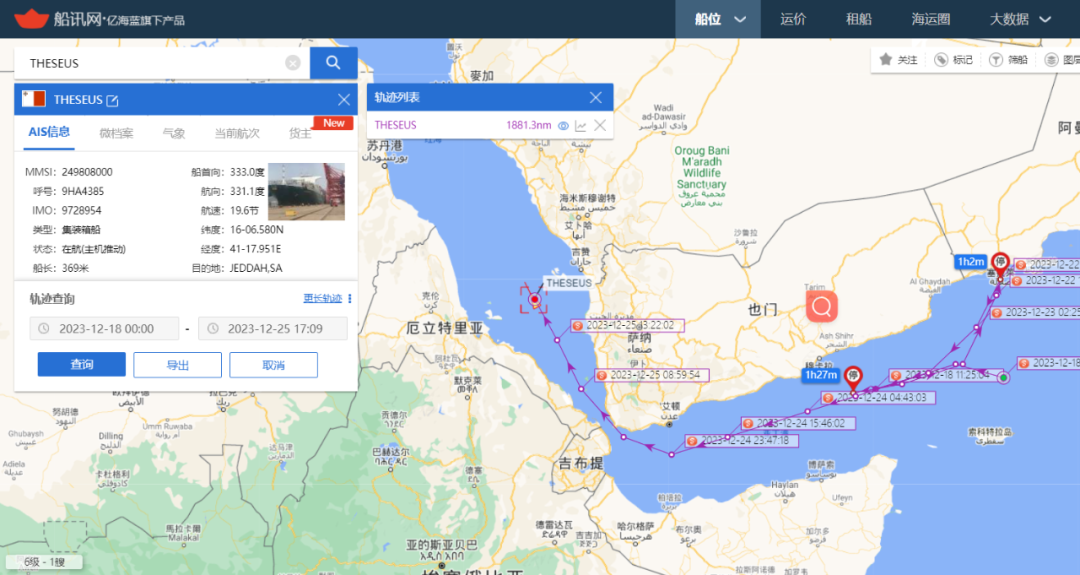Clear the THESEUS search text

(293, 63)
